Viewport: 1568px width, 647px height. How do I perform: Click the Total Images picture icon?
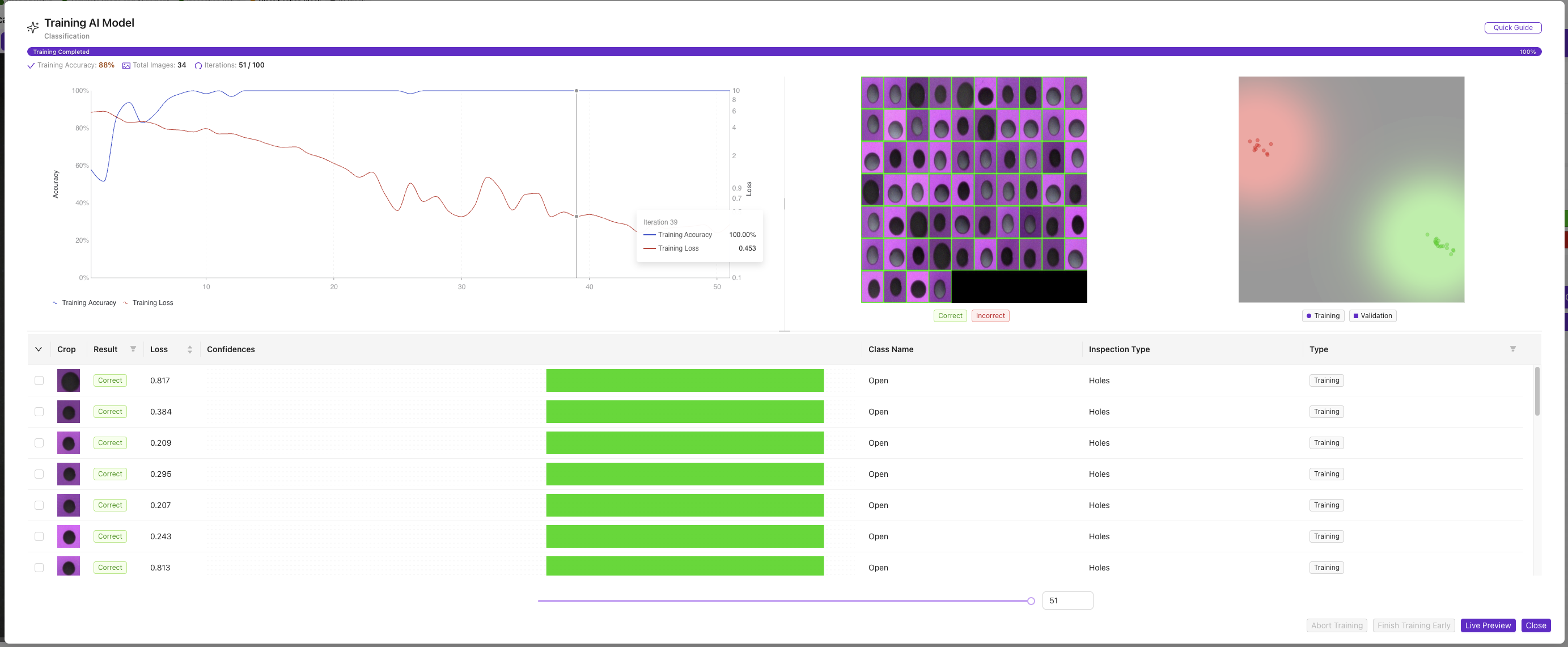coord(126,66)
